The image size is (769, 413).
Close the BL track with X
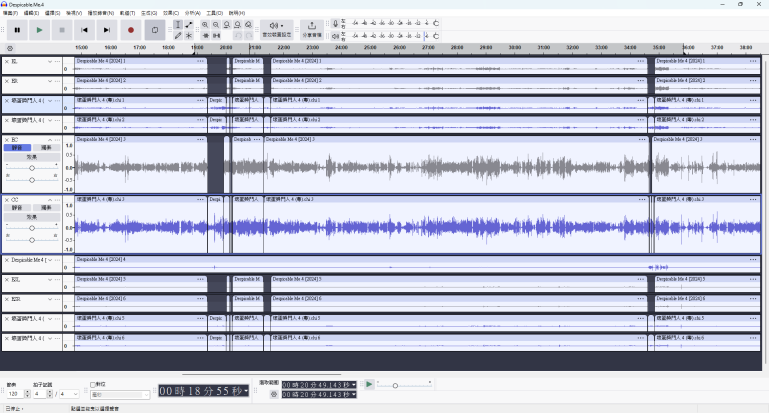7,61
